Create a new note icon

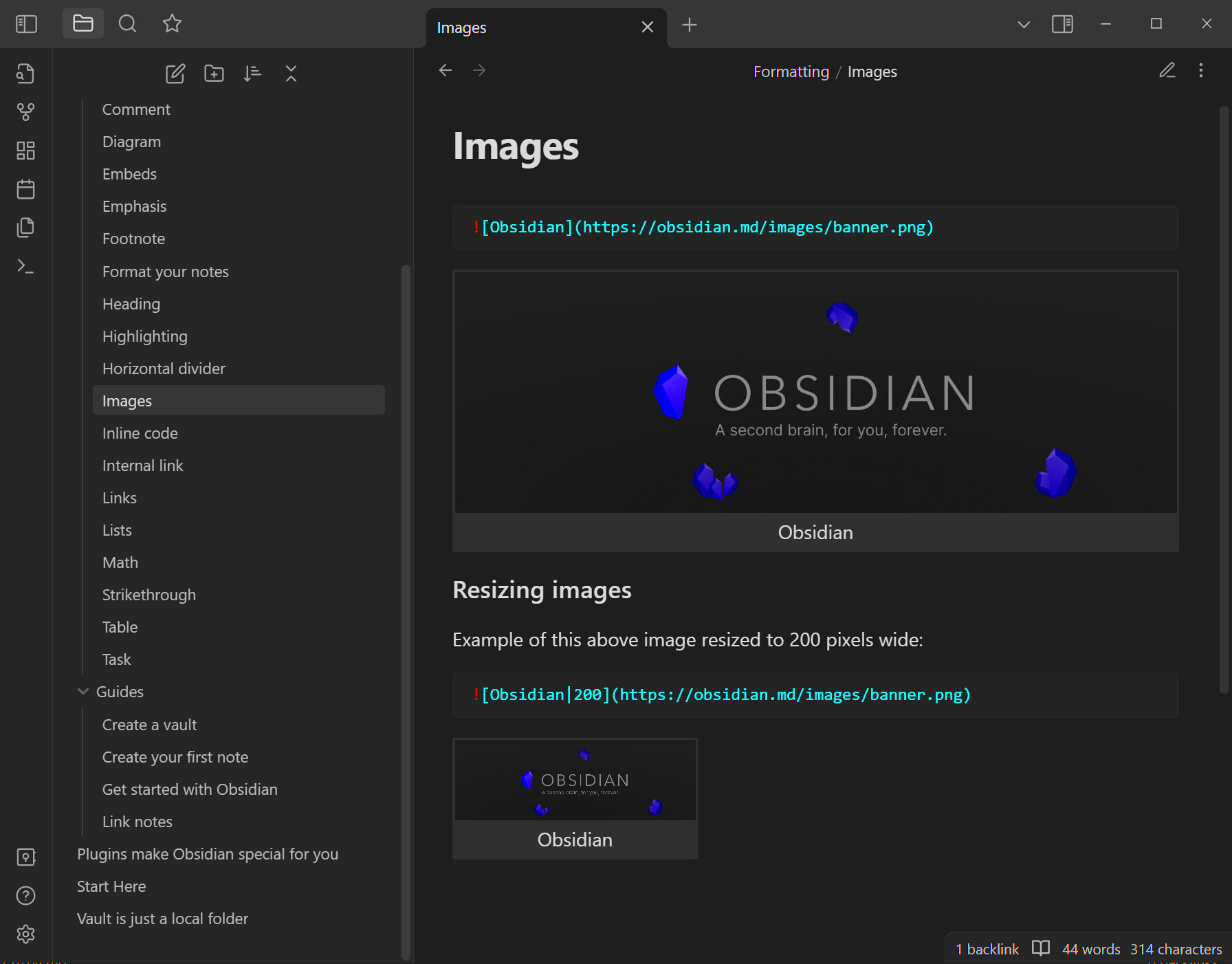tap(175, 73)
